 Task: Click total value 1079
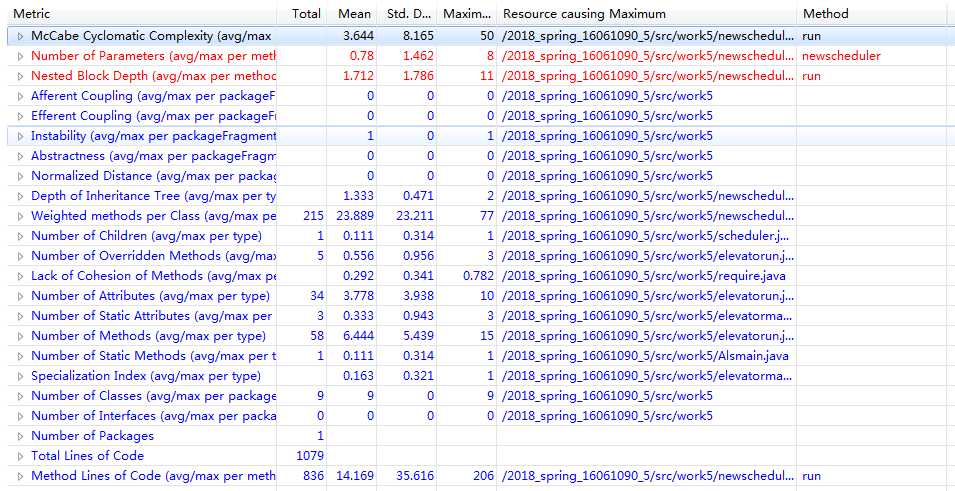[x=309, y=456]
